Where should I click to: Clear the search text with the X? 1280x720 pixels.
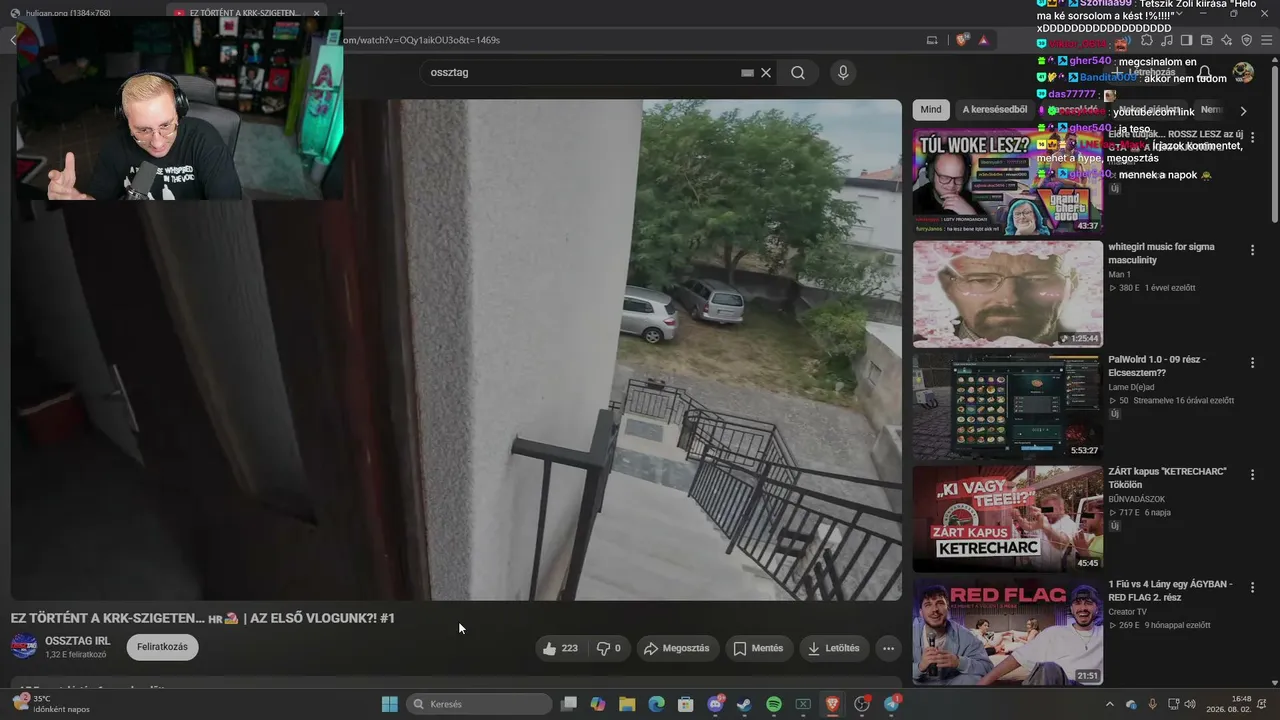click(x=766, y=72)
